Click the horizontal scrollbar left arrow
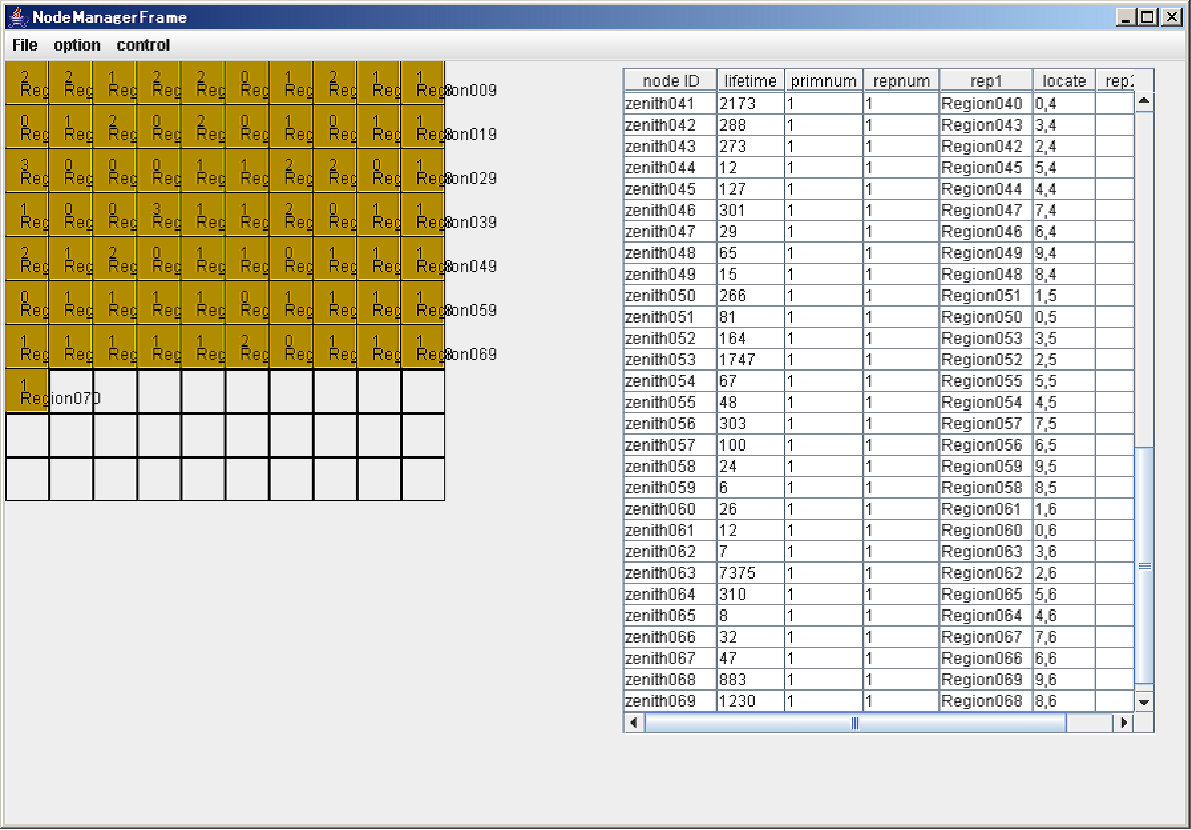Viewport: 1191px width, 830px height. pos(634,722)
